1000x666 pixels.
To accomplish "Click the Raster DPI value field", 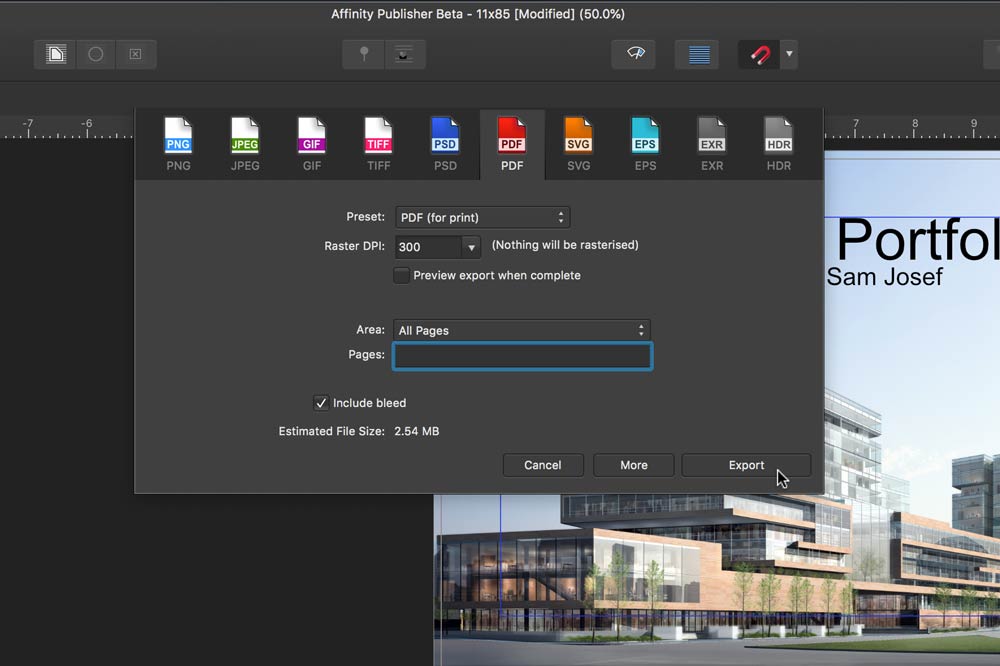I will [x=429, y=247].
